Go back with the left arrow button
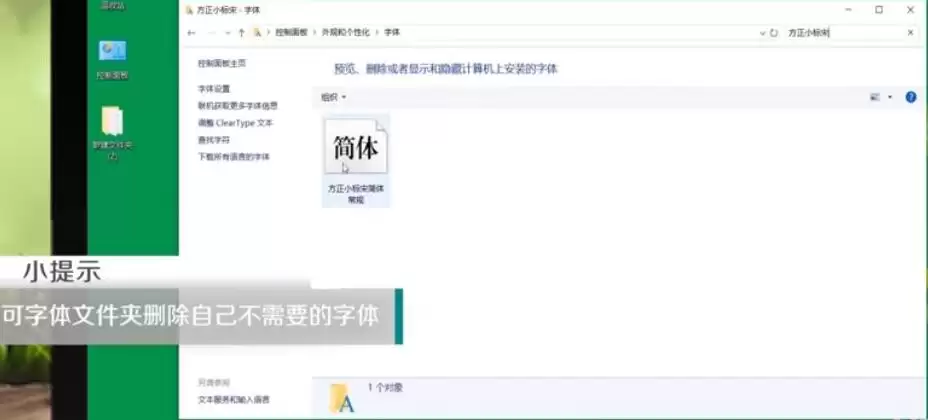928x420 pixels. point(191,33)
